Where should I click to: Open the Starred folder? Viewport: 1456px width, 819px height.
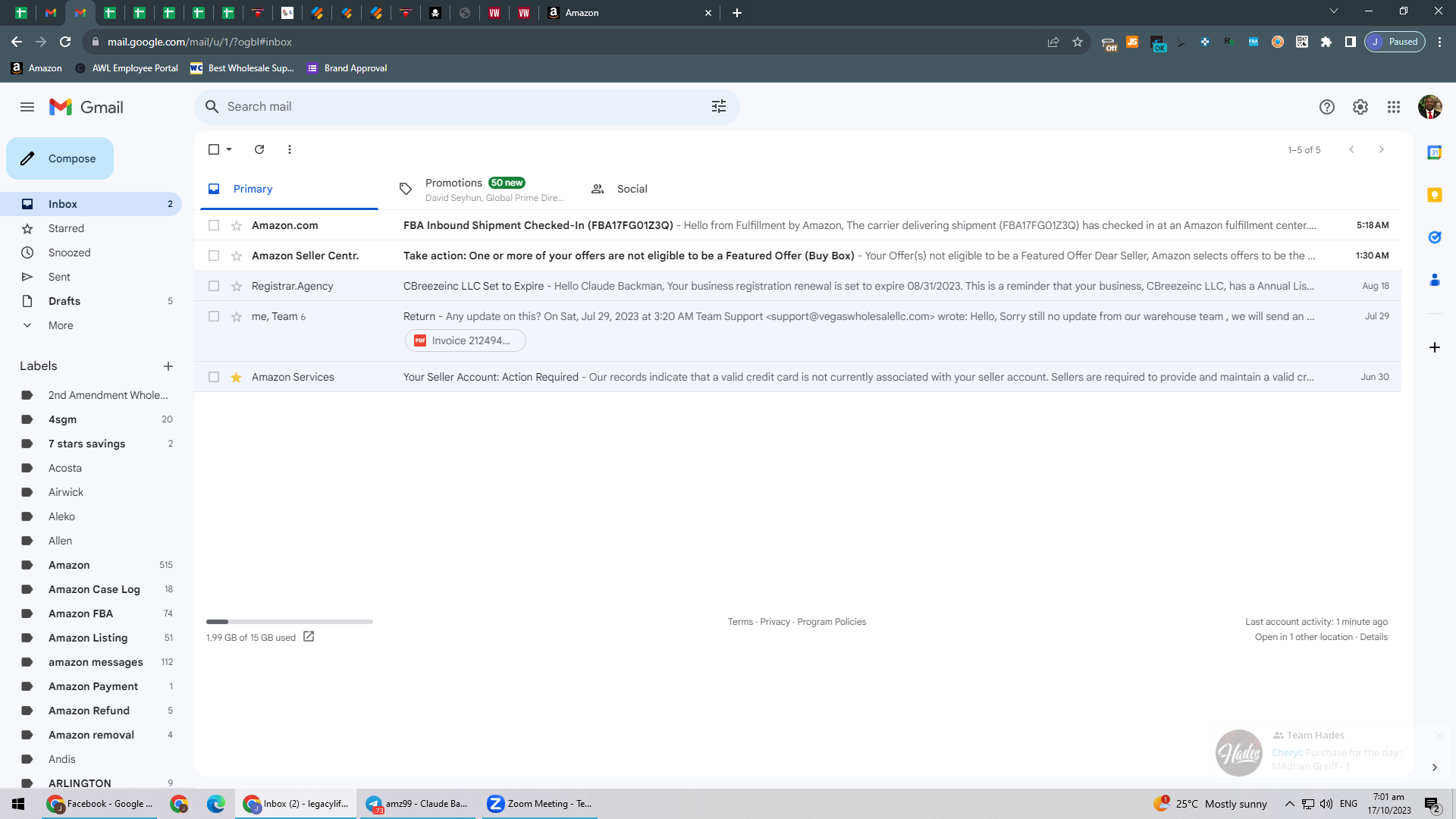(91, 228)
